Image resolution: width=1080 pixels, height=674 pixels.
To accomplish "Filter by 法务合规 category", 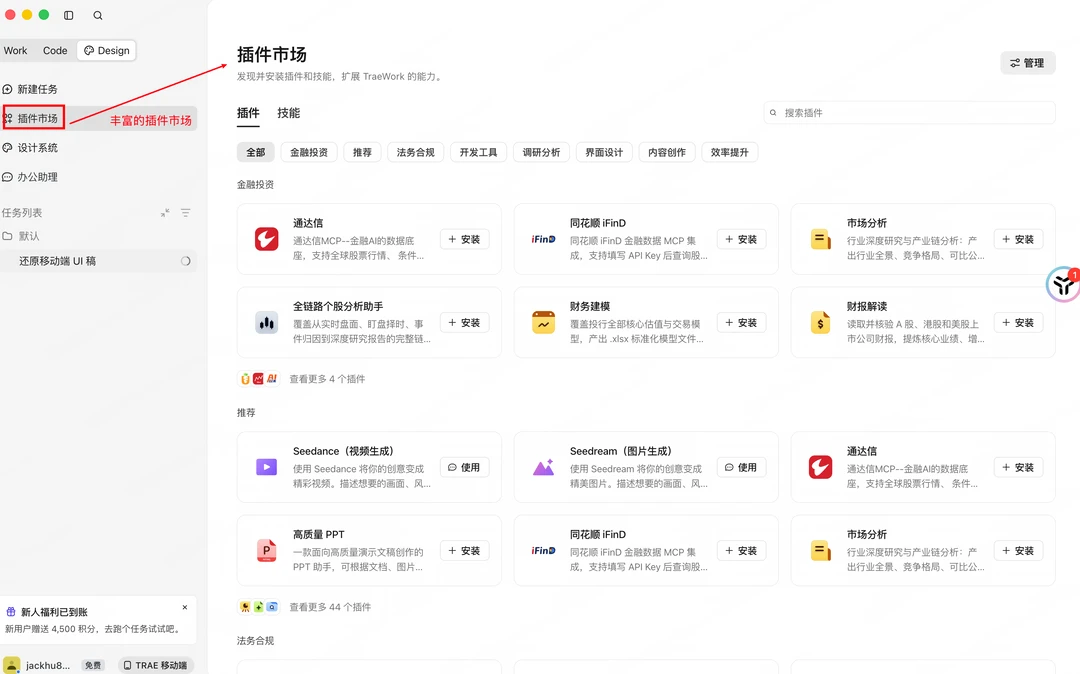I will point(415,152).
